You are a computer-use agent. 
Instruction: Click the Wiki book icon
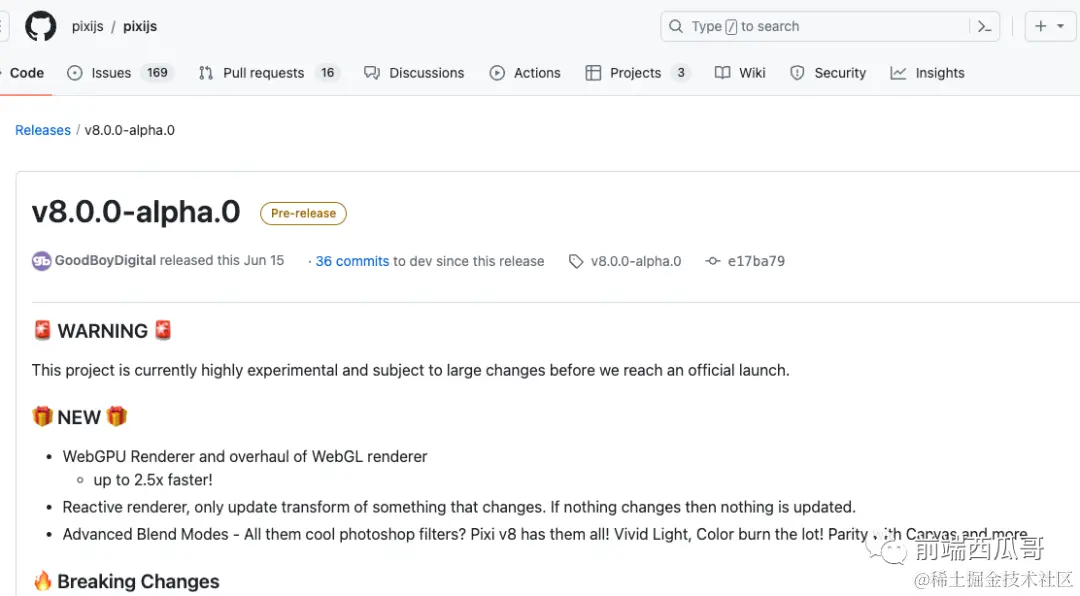click(723, 73)
